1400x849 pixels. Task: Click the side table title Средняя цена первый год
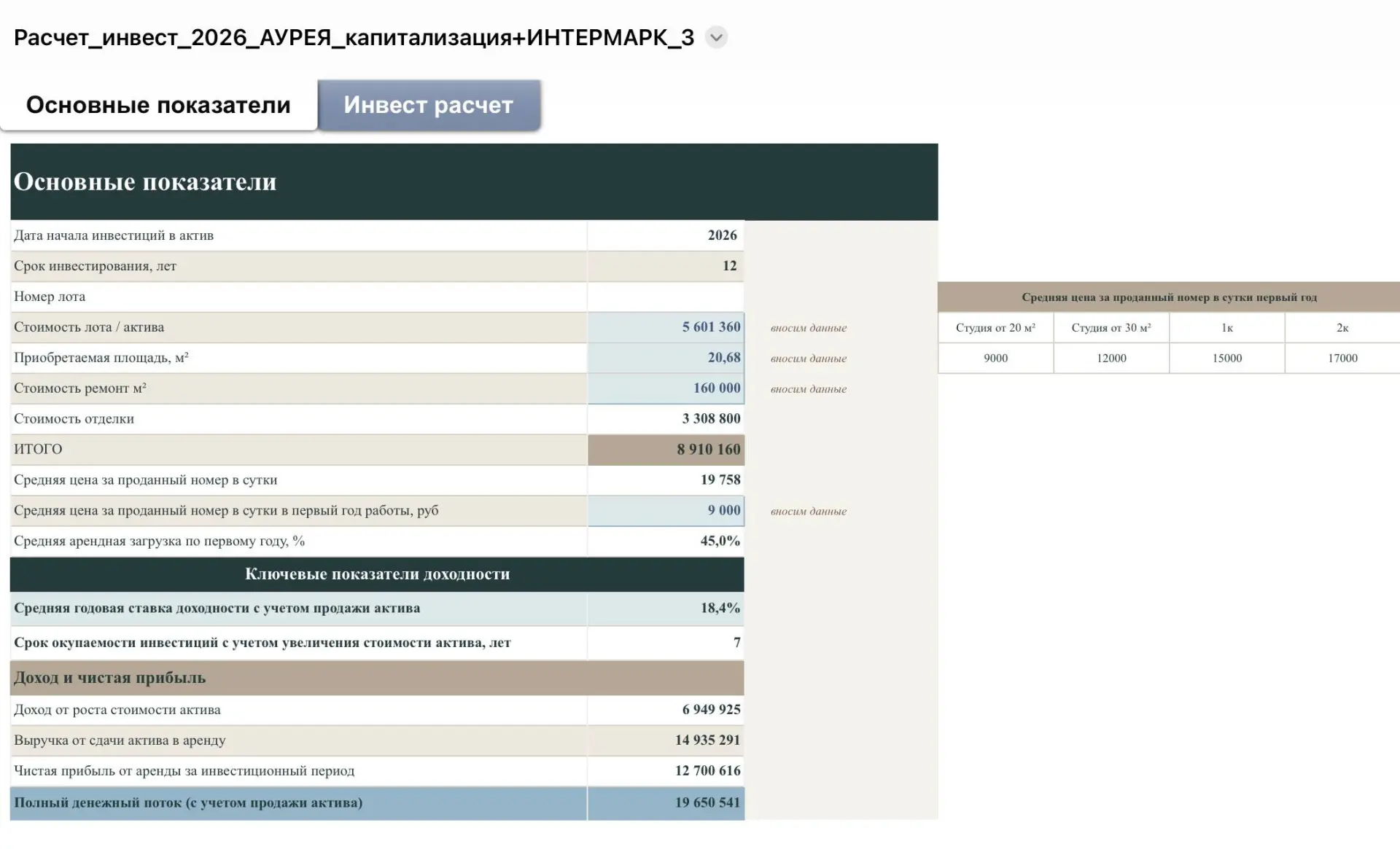click(x=1169, y=297)
